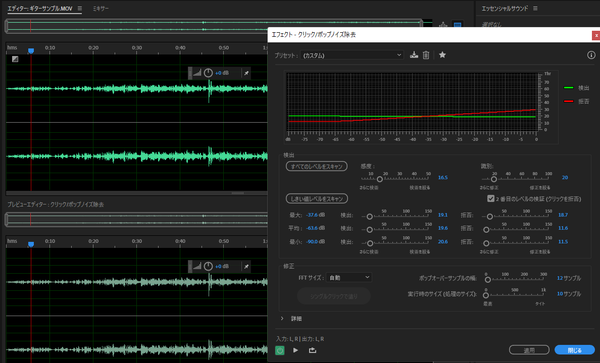Viewport: 600px width, 363px height.
Task: Open the FFT サイズ dropdown
Action: (x=349, y=277)
